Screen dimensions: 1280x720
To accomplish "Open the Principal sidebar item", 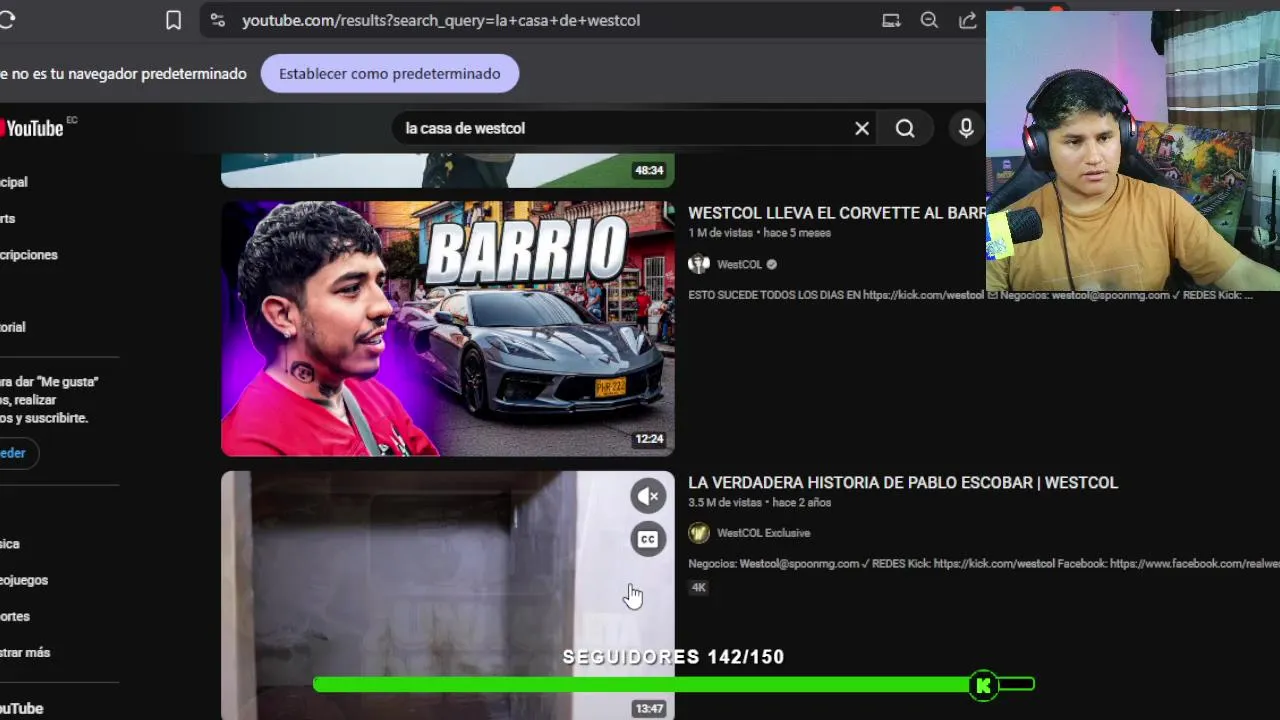I will click(x=14, y=182).
